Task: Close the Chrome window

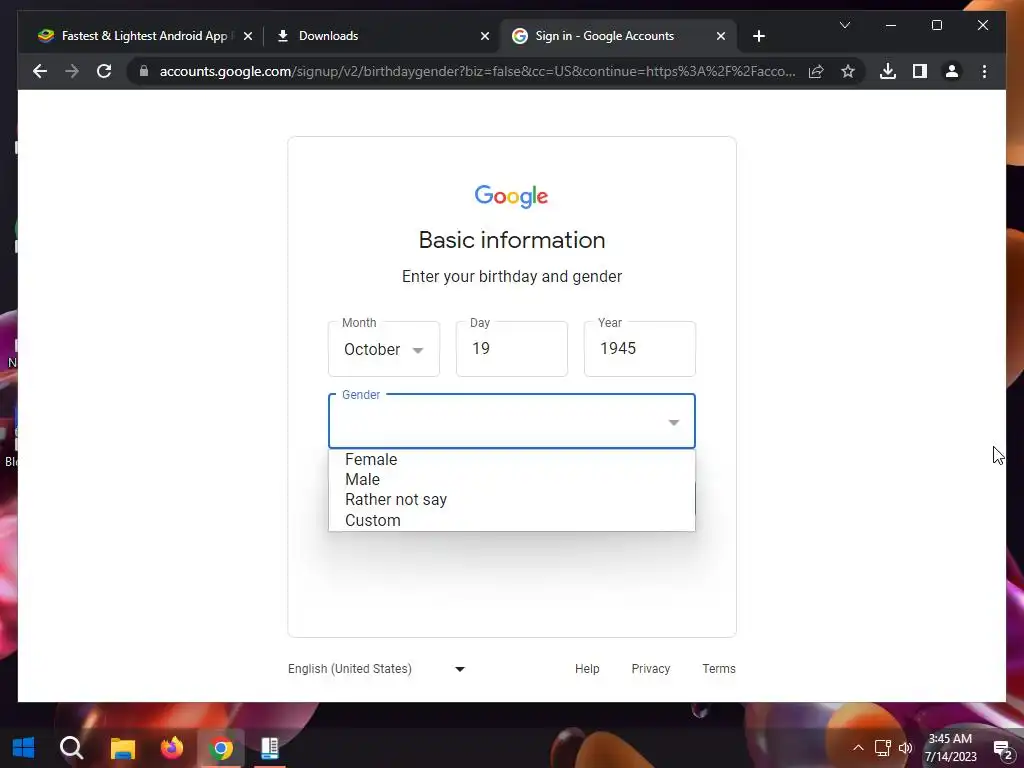Action: tap(982, 25)
